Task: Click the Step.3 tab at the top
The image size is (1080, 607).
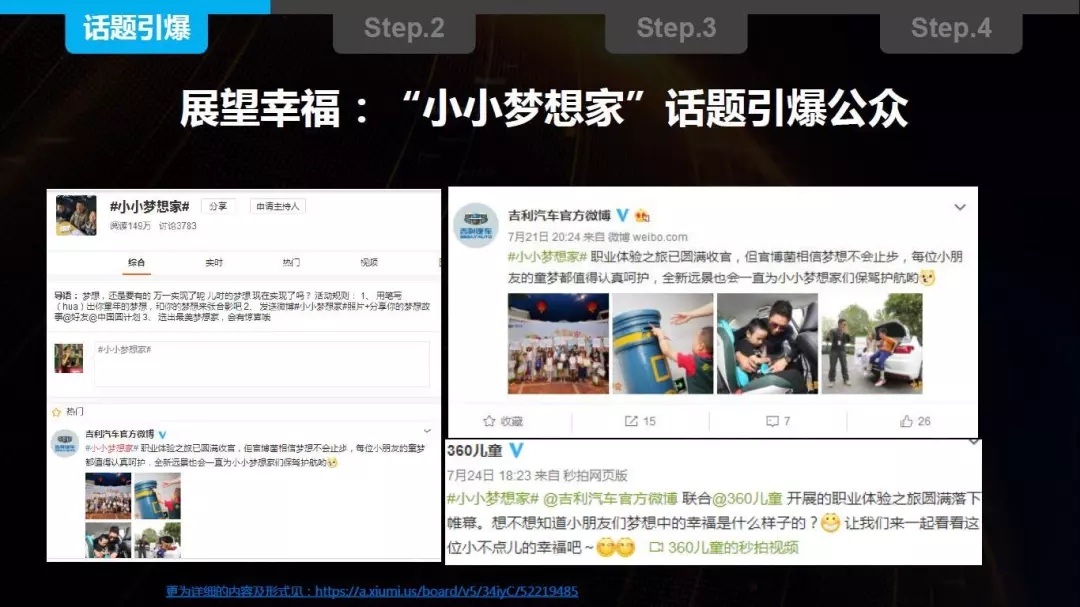Action: coord(676,28)
